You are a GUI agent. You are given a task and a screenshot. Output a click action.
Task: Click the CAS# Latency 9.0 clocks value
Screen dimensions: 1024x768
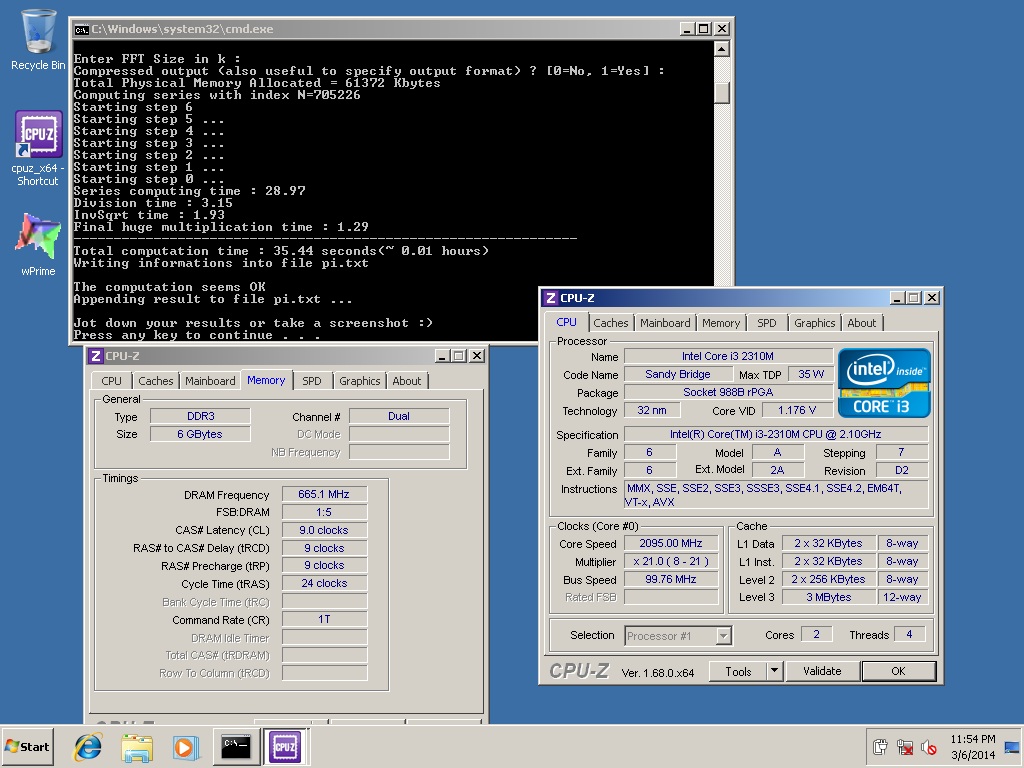coord(324,530)
